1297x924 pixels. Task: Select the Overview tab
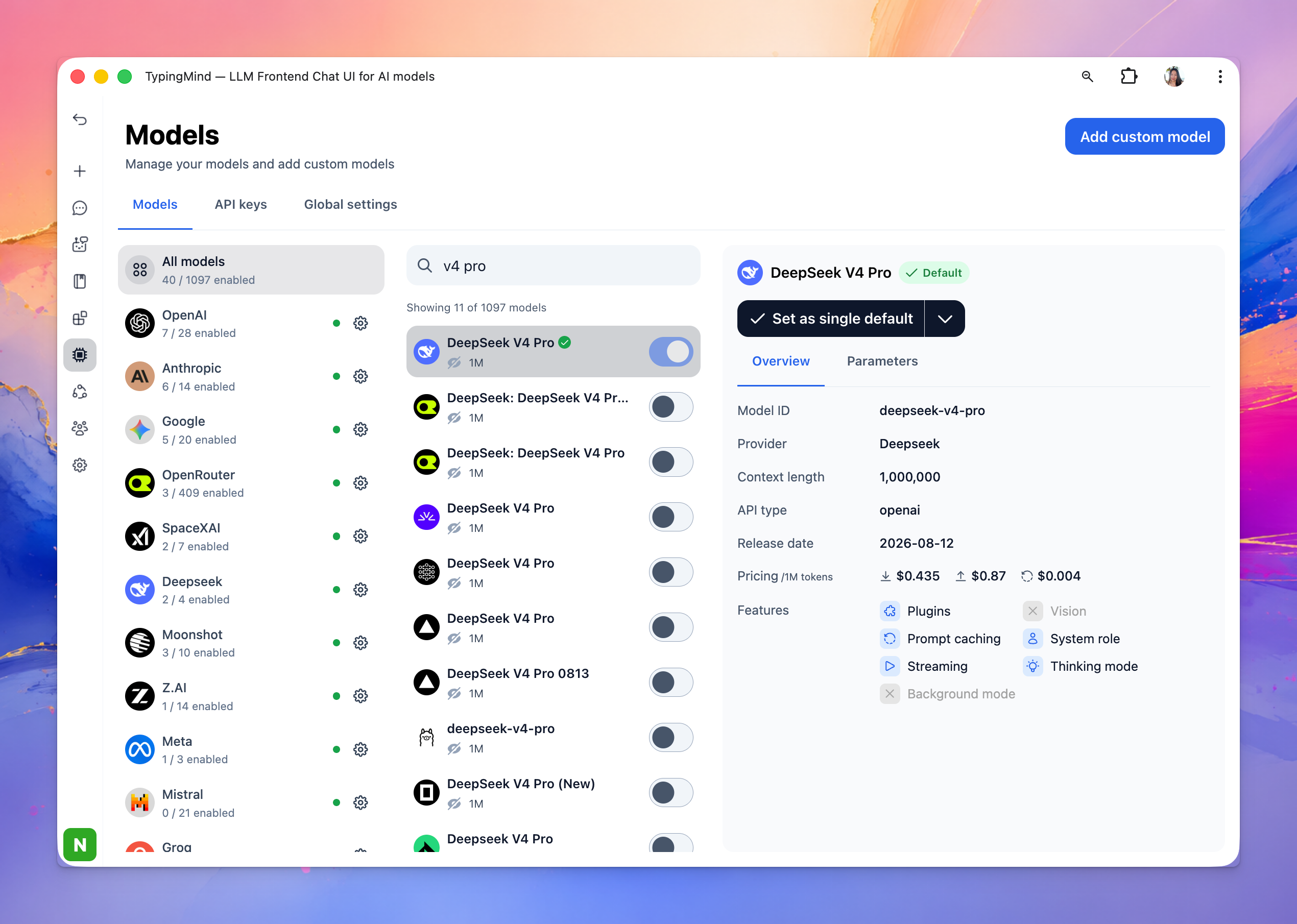coord(781,361)
